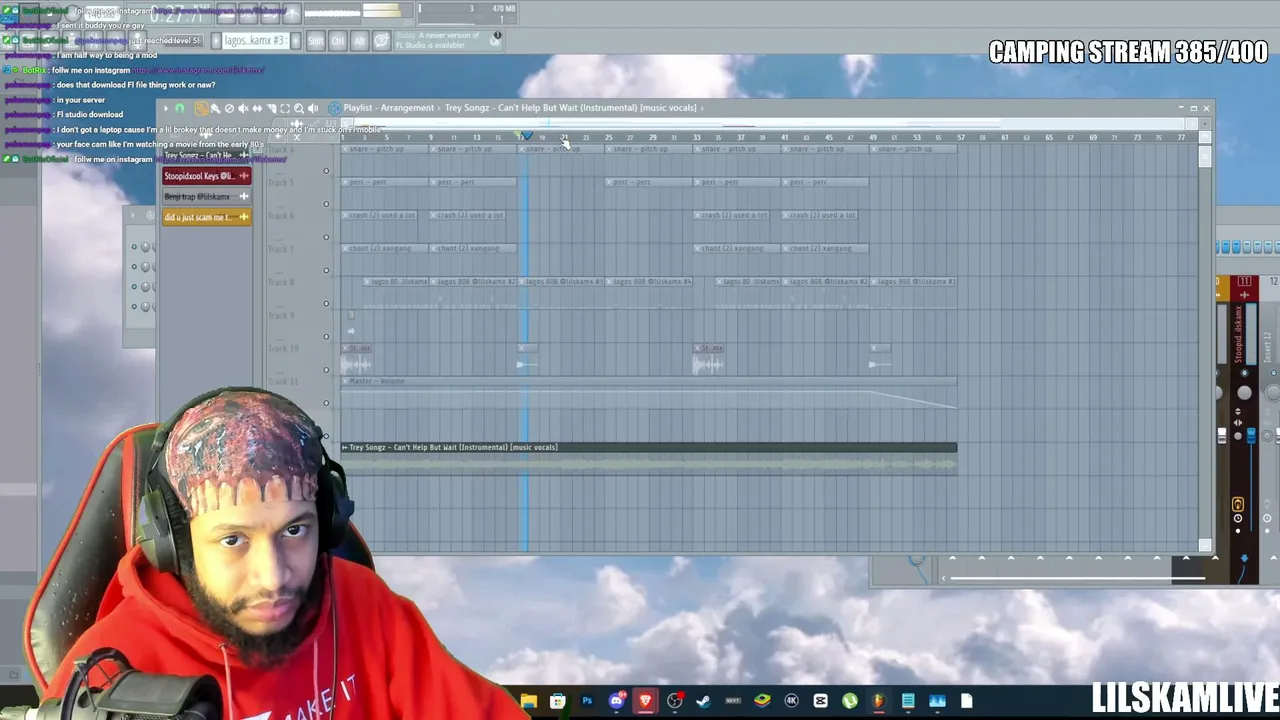This screenshot has height=720, width=1280.
Task: Click the mixer knob under the Stoopid insert
Action: pos(1244,393)
